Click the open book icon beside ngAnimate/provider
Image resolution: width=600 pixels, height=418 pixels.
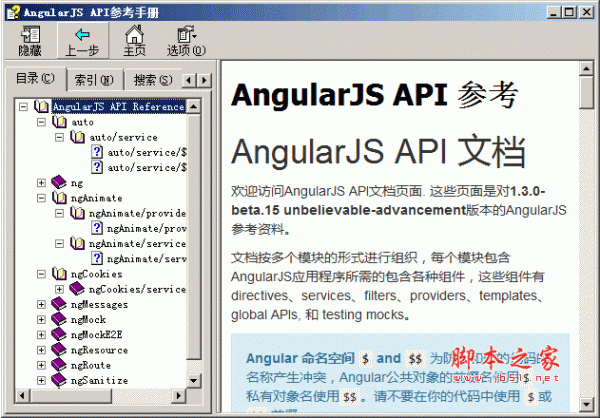click(77, 213)
